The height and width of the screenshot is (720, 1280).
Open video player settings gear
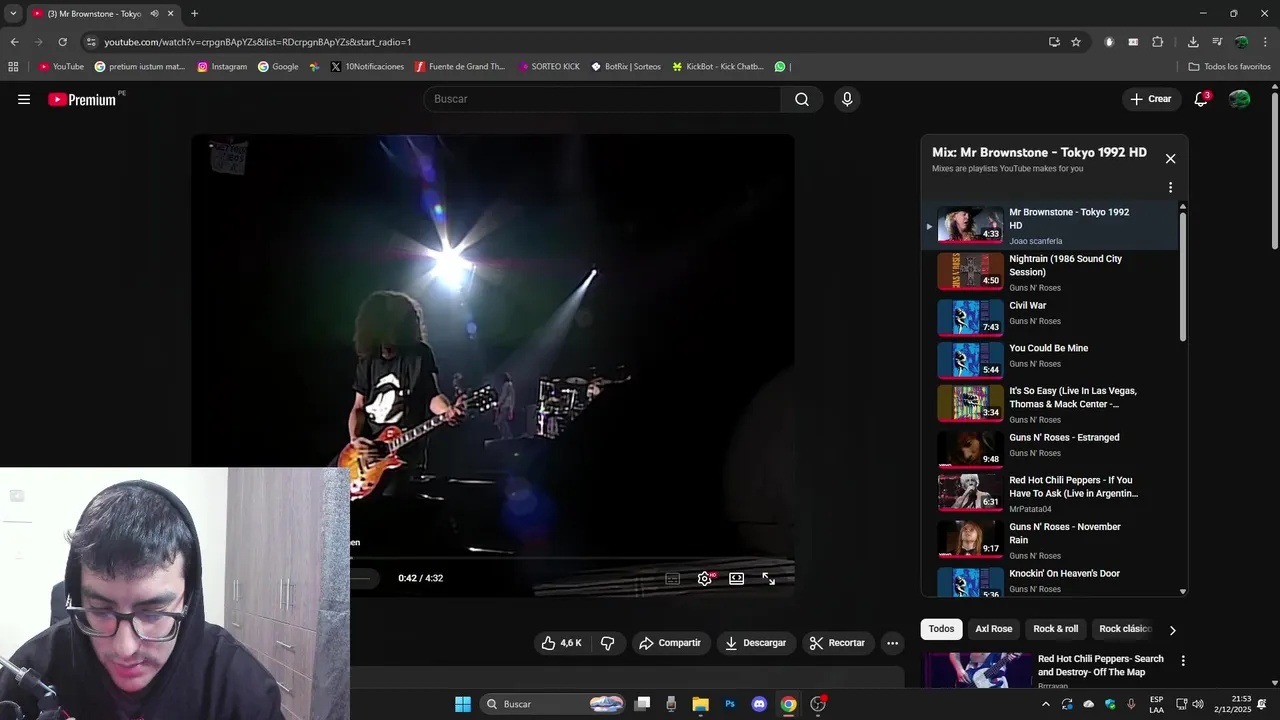click(x=705, y=578)
